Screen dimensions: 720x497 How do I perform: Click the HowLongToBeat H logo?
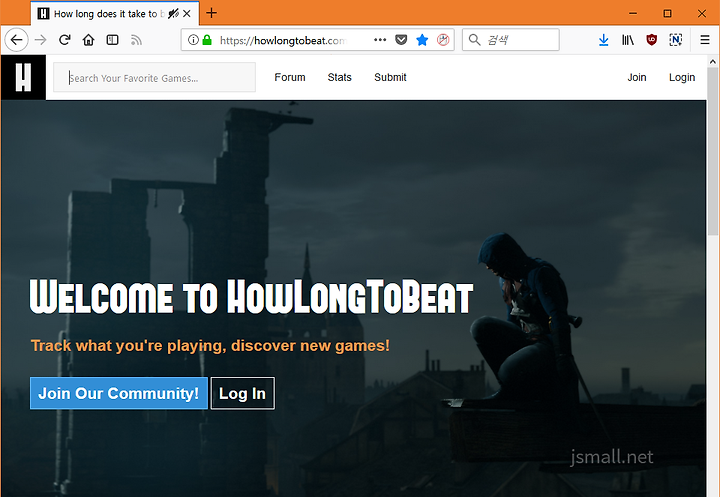(x=23, y=77)
